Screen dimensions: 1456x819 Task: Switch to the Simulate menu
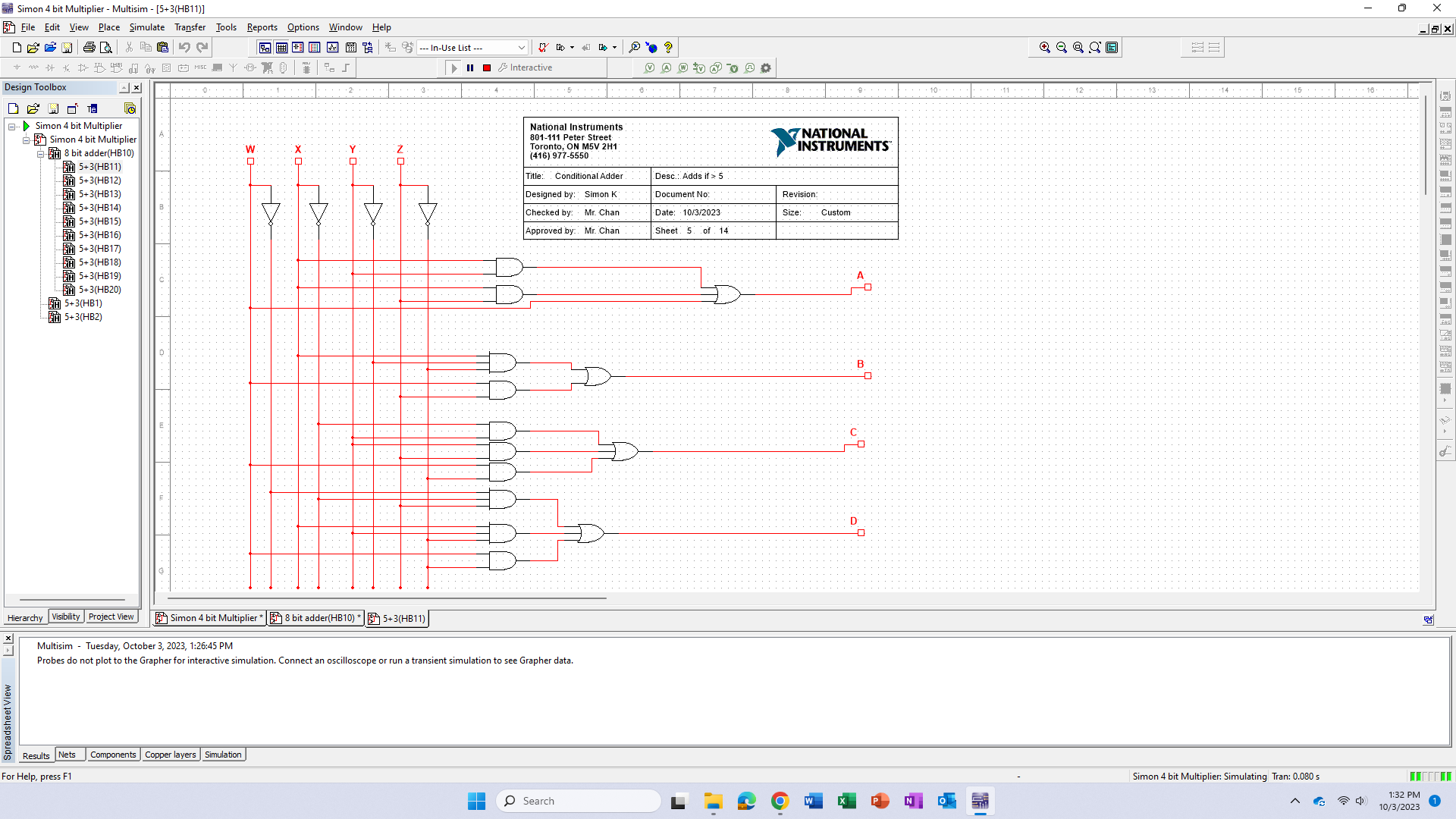(x=145, y=27)
